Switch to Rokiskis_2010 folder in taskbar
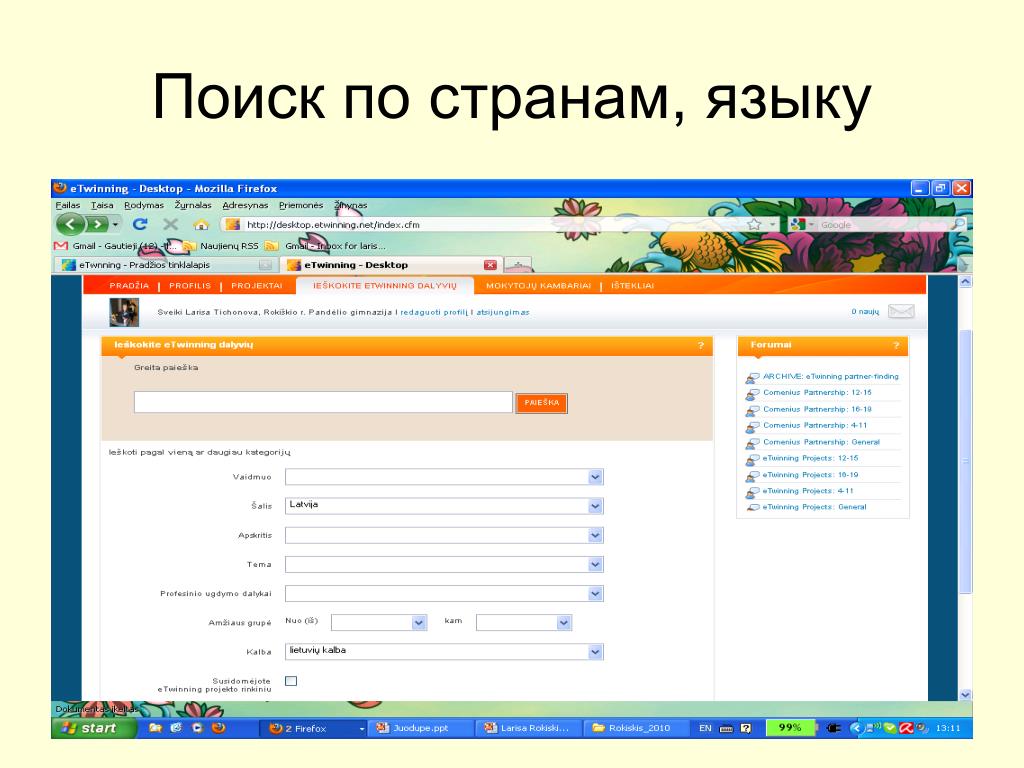 [x=637, y=728]
